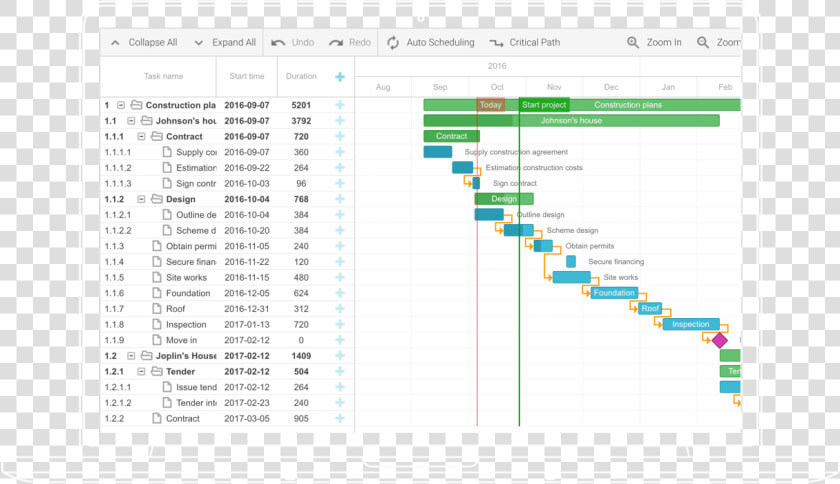Collapse the Tender node
Viewport: 840px width, 484px height.
[141, 371]
